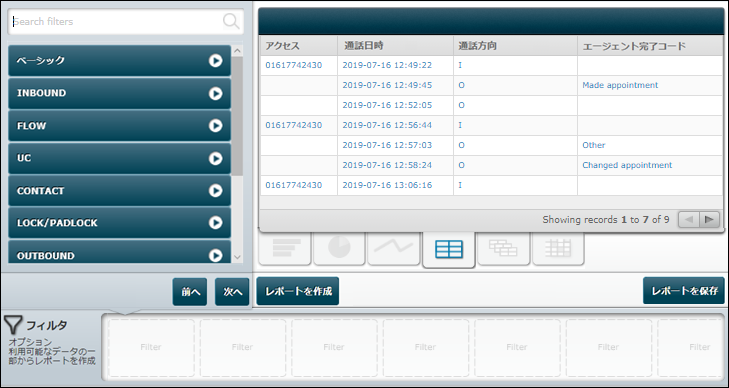Open the CONTACT filter group
The height and width of the screenshot is (388, 729).
pos(119,191)
